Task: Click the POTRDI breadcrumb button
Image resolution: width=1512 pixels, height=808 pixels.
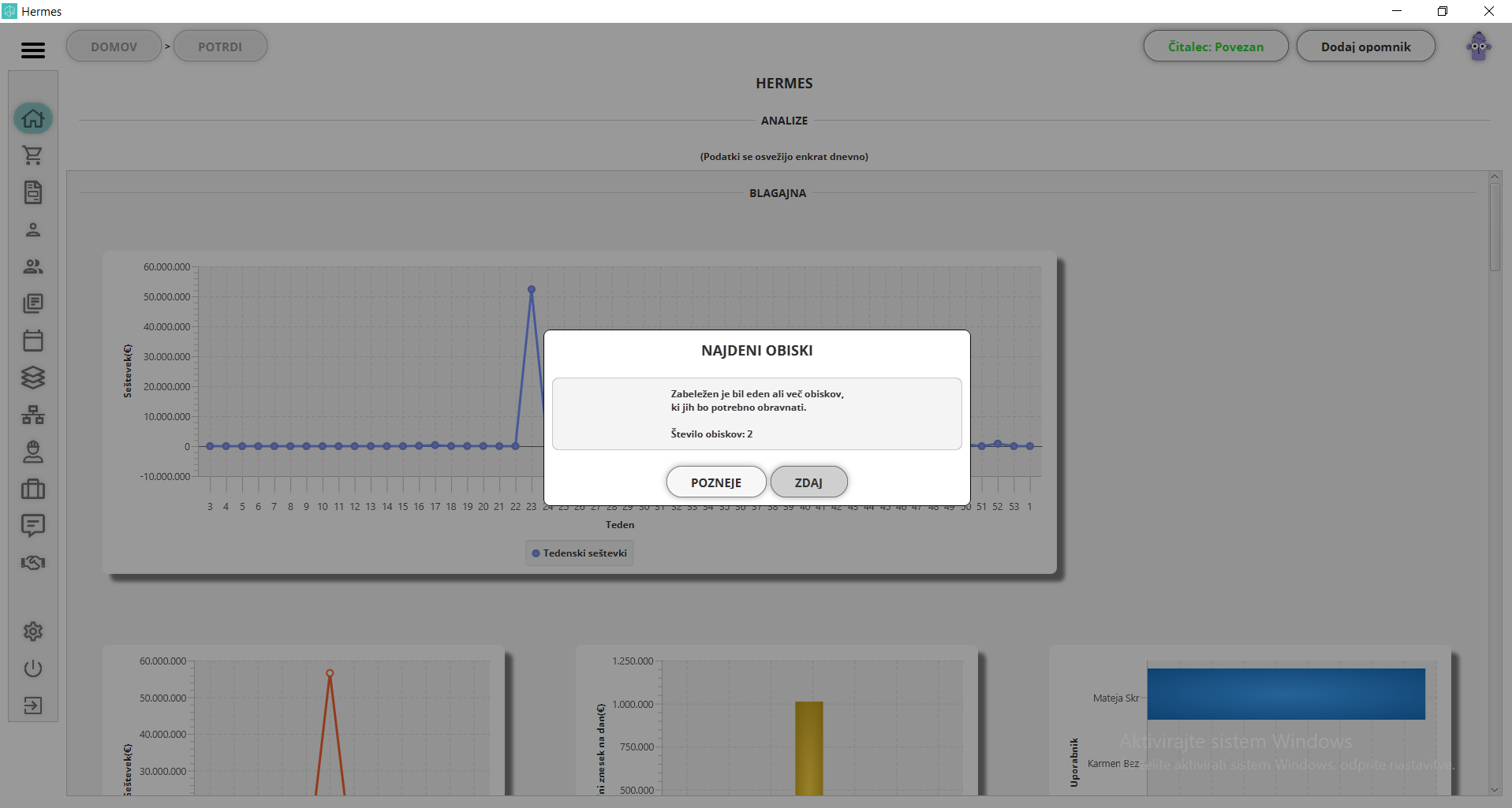Action: [220, 47]
